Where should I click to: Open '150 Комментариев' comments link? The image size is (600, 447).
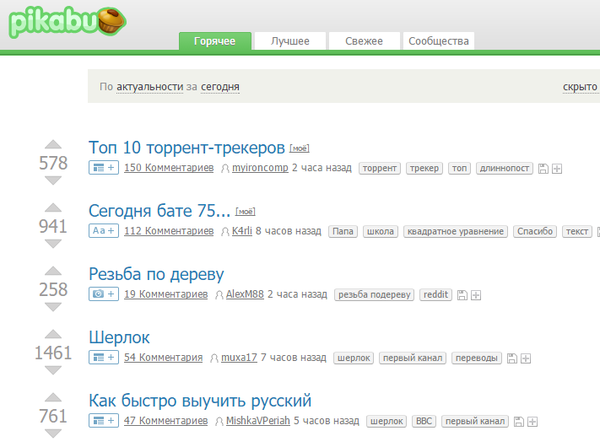pos(168,168)
